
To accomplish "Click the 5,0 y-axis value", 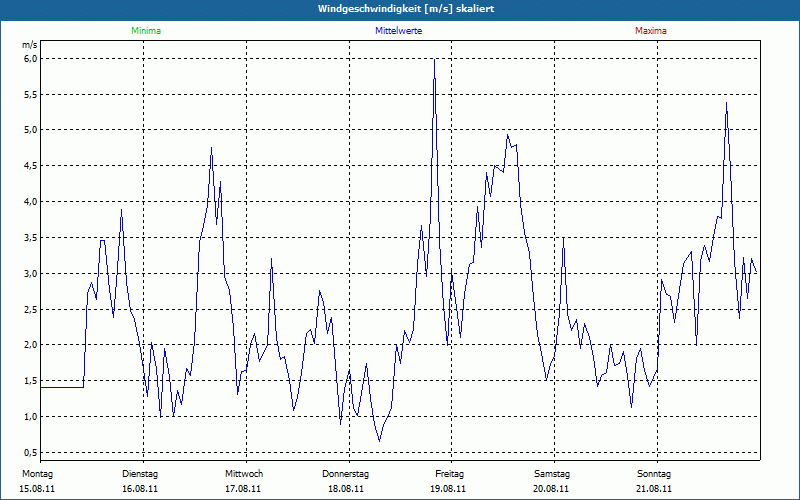I will pyautogui.click(x=31, y=130).
